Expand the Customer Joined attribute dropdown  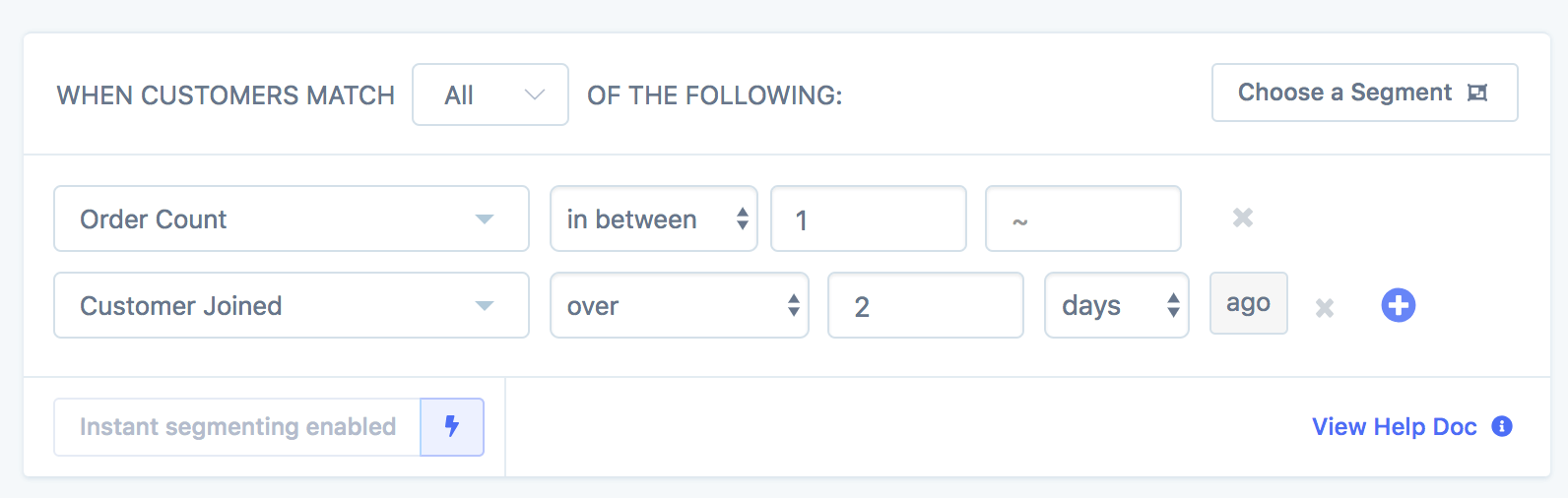[x=292, y=305]
